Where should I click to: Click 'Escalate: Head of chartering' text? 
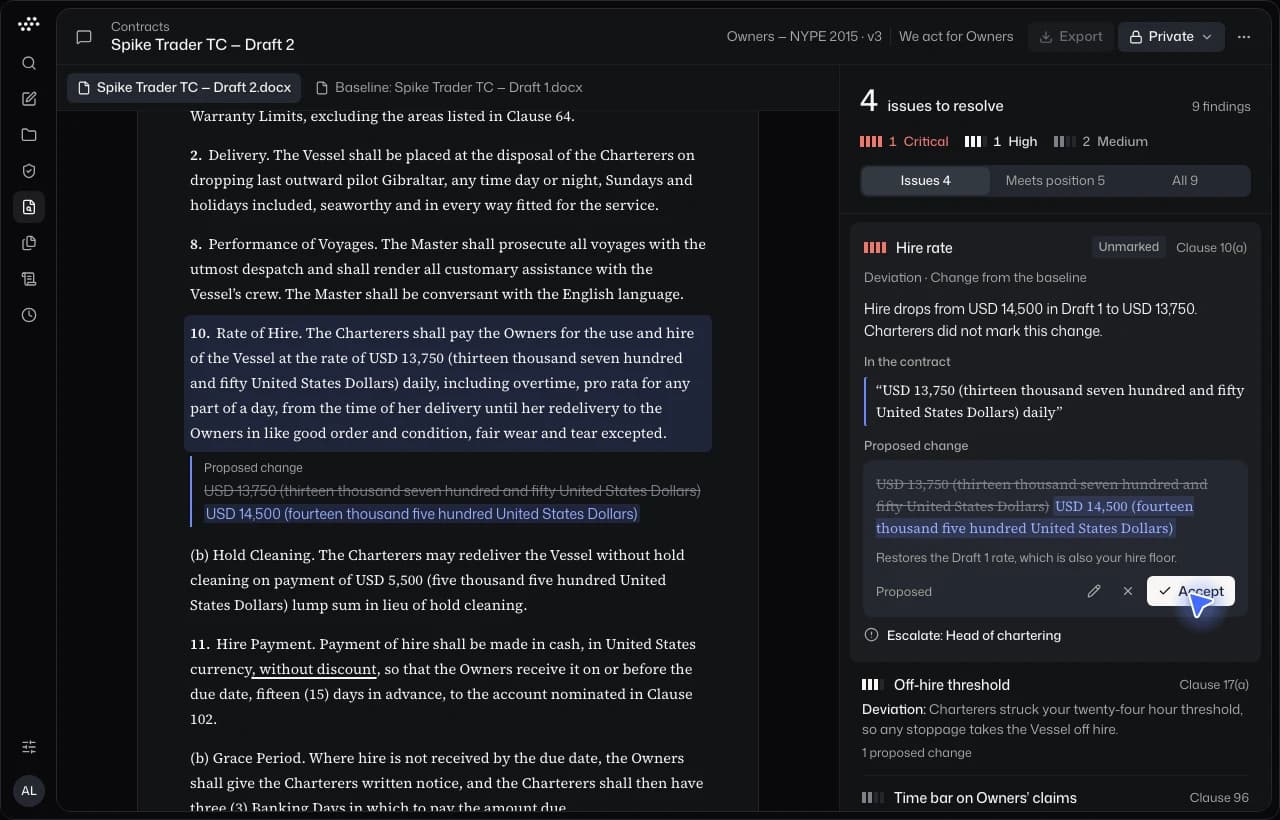(973, 635)
